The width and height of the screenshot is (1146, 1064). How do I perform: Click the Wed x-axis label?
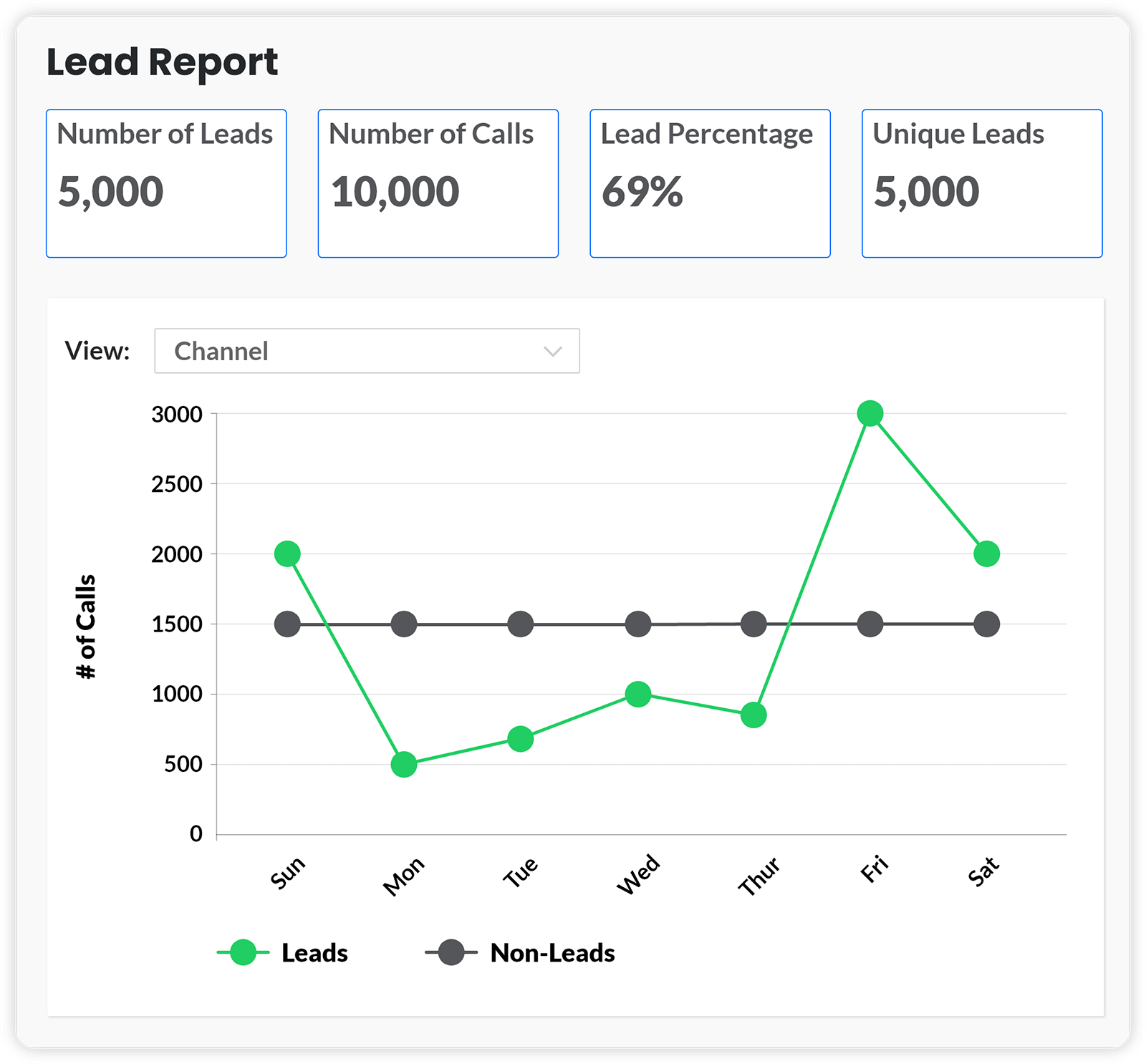coord(638,874)
